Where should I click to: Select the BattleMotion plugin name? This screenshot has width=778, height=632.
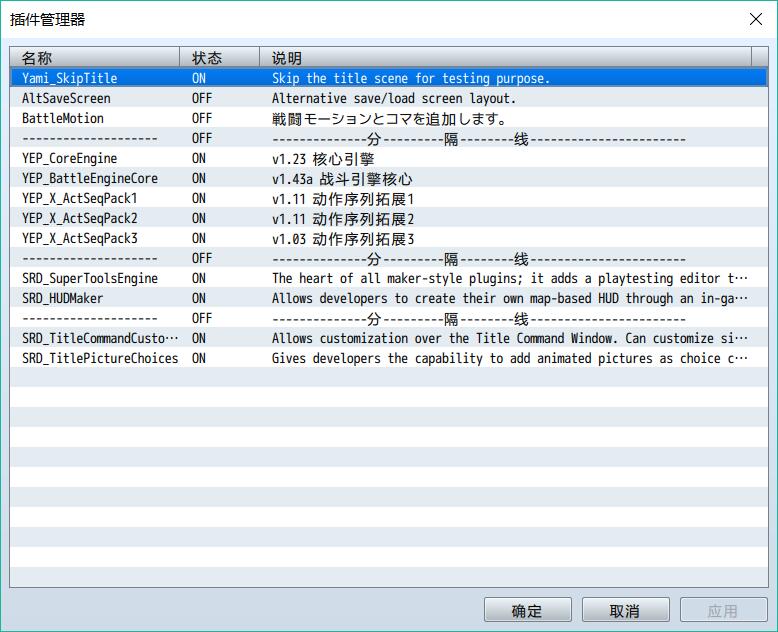63,118
